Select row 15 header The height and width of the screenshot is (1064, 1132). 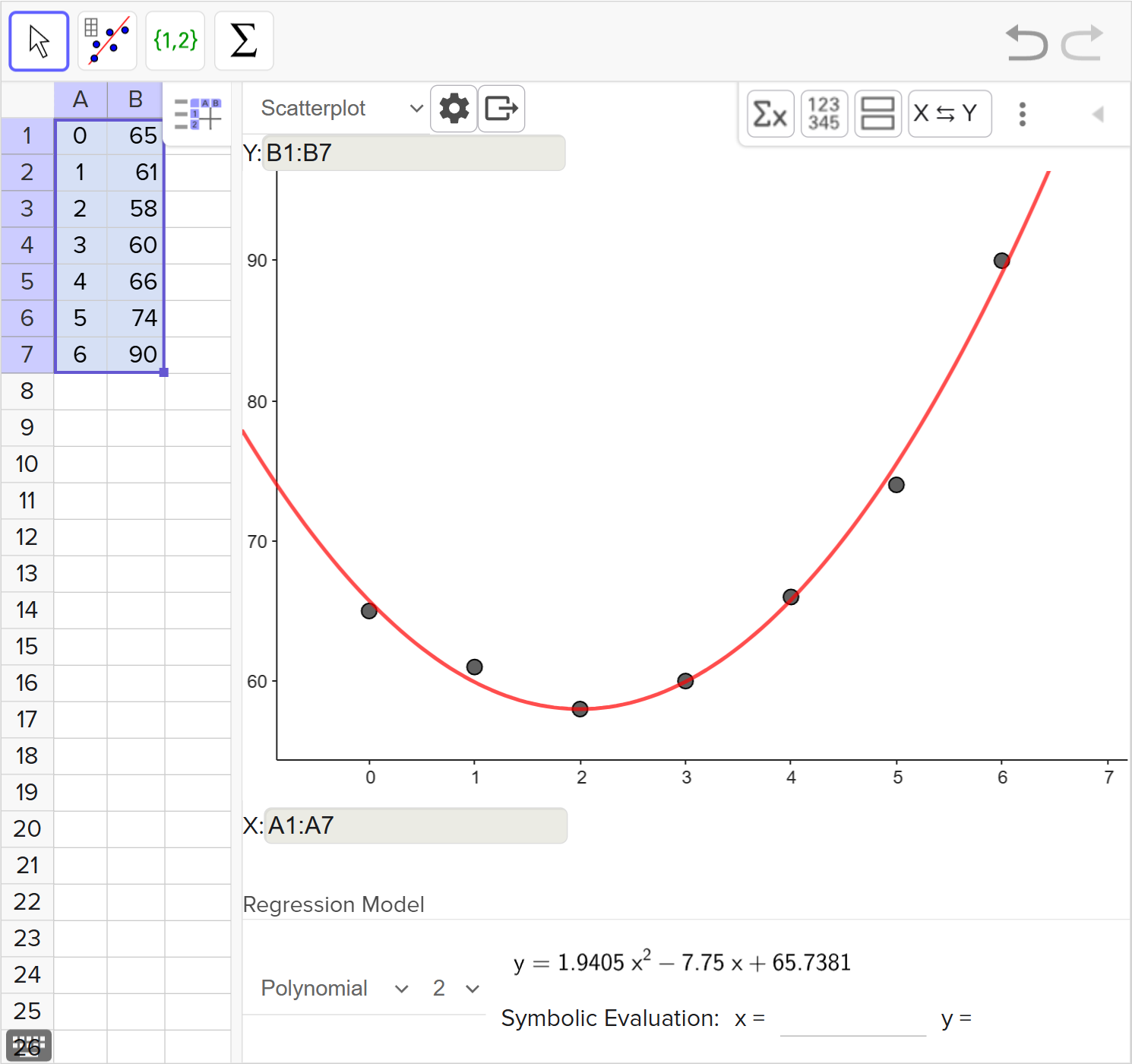click(27, 647)
